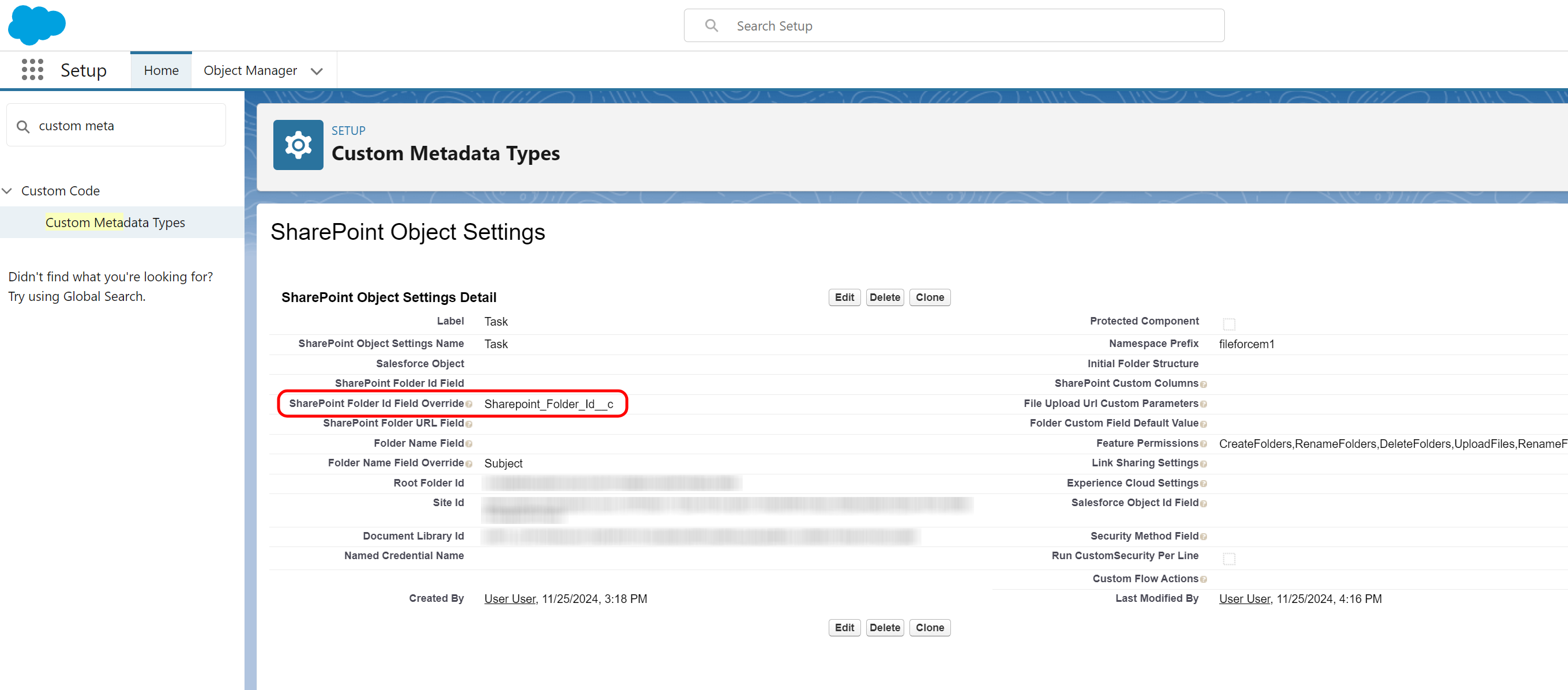Screen dimensions: 1568x690
Task: Click the Salesforce cloud logo
Action: tap(36, 25)
